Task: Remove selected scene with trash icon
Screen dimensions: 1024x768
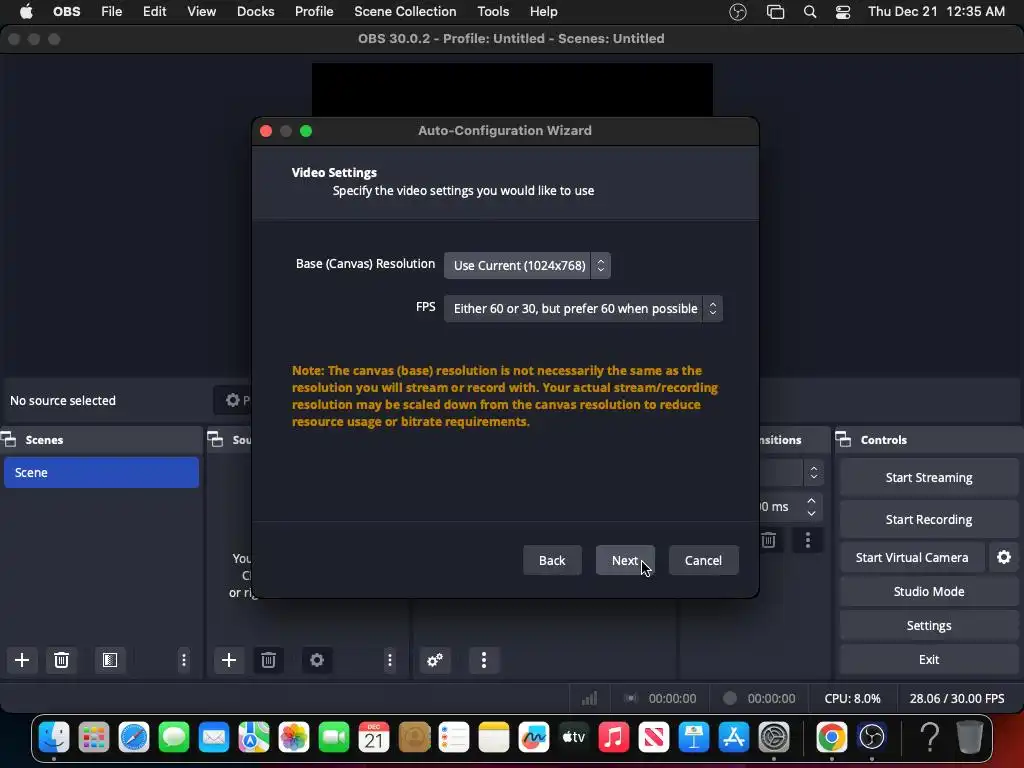Action: tap(61, 660)
